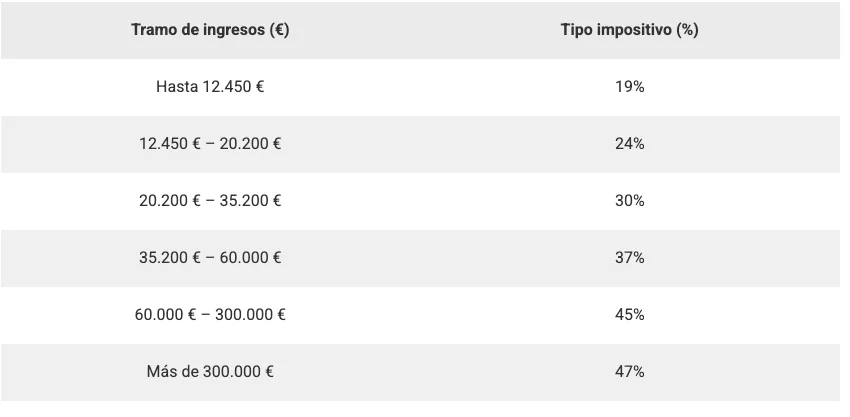This screenshot has height=417, width=850.
Task: Click the word "Hasta" in the first row
Action: tap(175, 87)
